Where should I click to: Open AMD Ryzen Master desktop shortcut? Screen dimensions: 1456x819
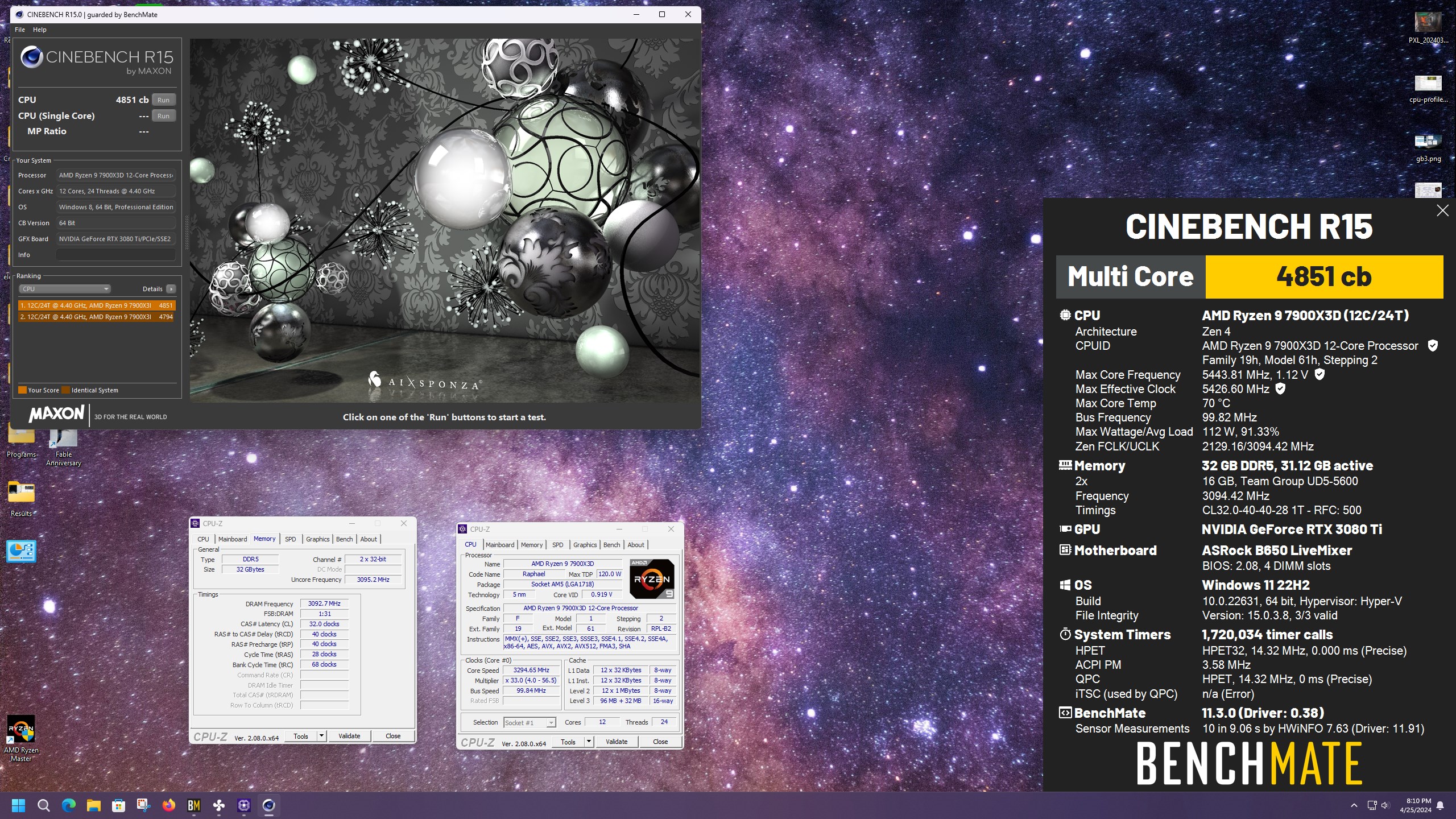point(21,738)
